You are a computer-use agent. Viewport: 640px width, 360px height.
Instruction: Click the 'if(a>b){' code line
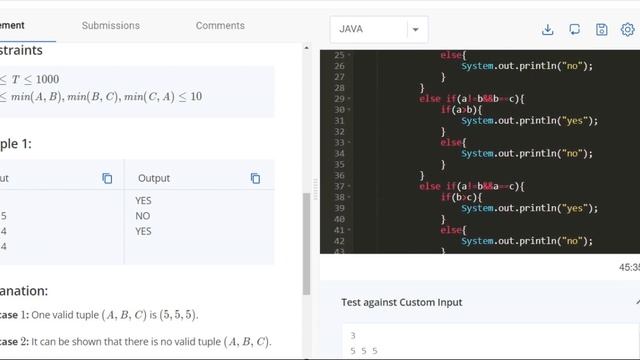[461, 109]
